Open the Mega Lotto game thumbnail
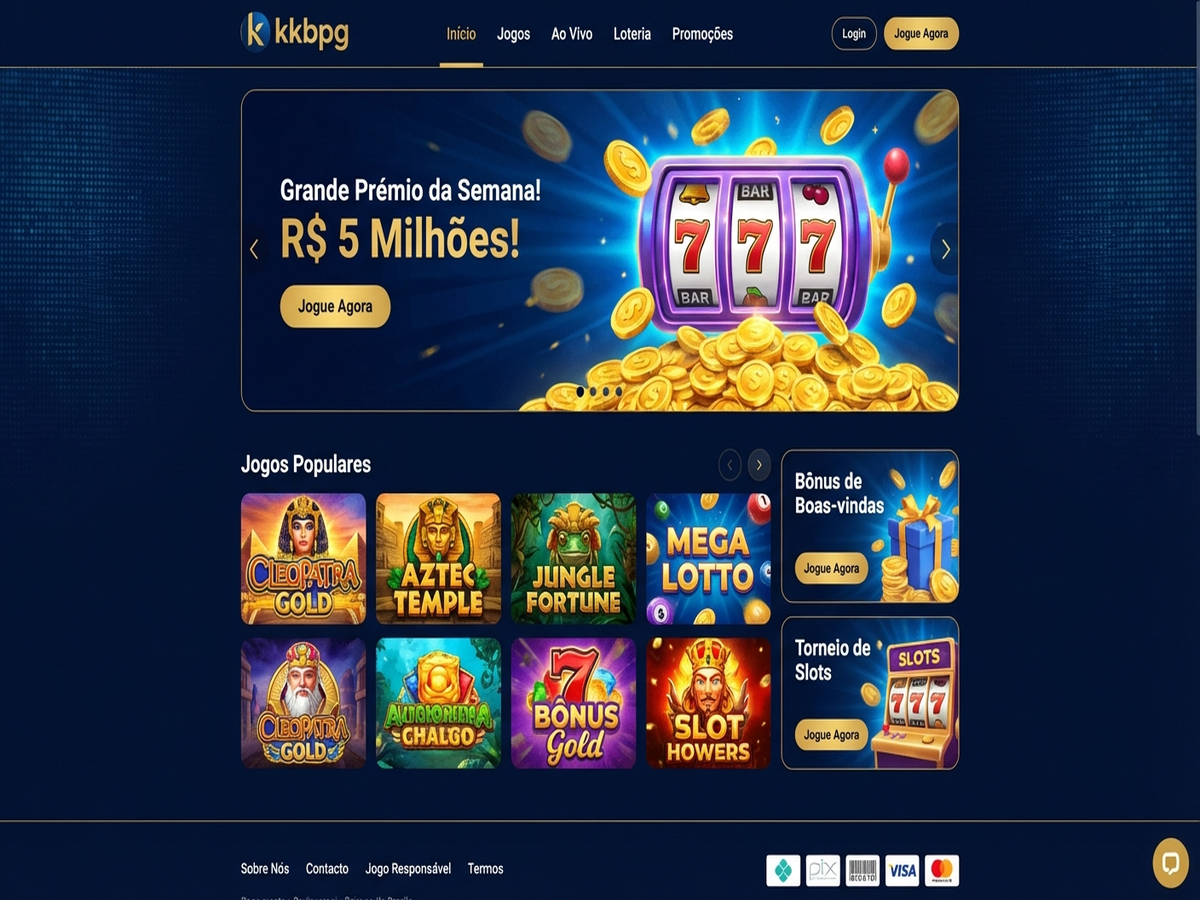This screenshot has height=900, width=1200. click(708, 559)
